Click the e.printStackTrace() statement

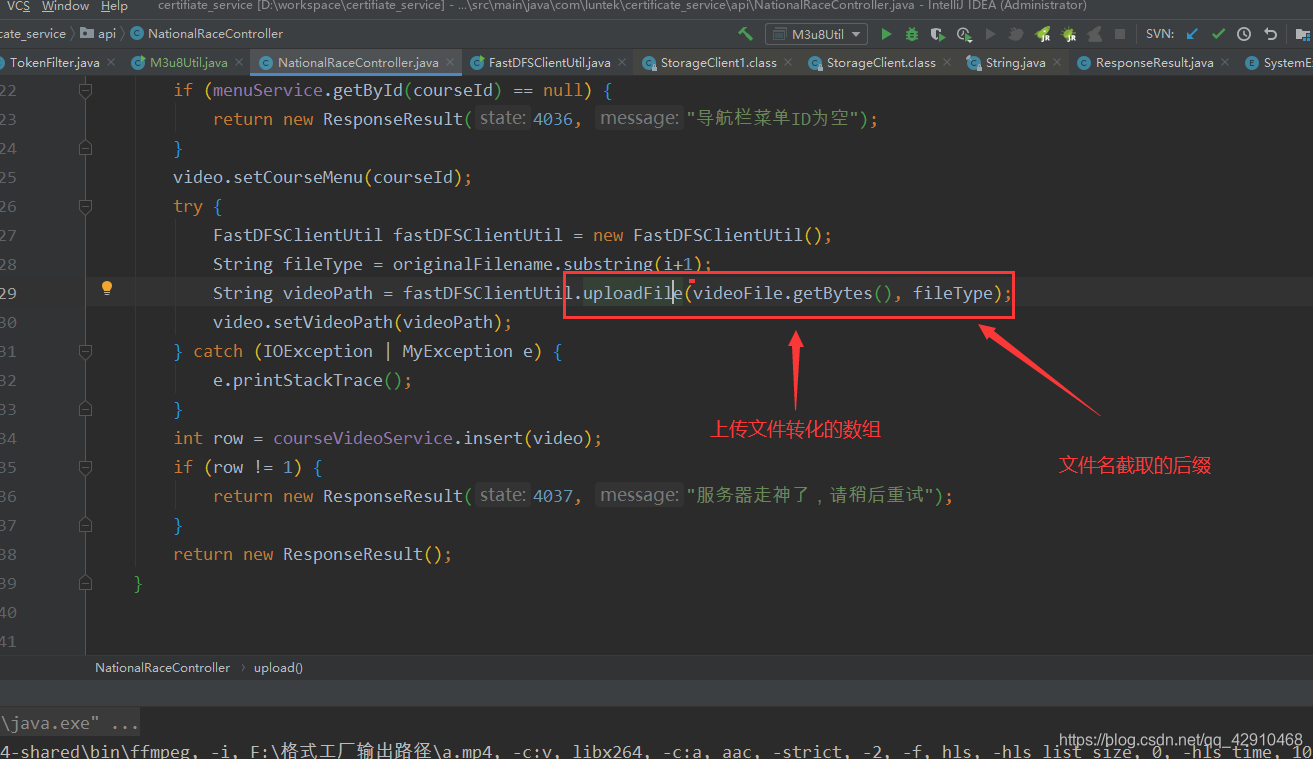[312, 380]
